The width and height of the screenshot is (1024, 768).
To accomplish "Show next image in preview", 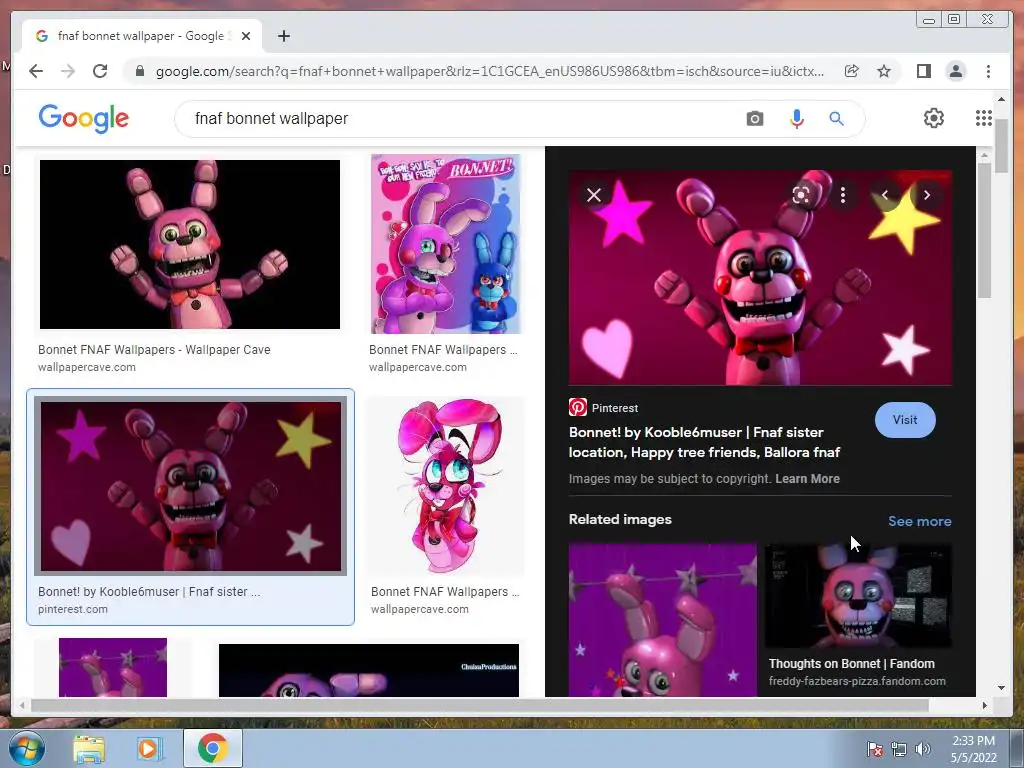I will coord(927,195).
